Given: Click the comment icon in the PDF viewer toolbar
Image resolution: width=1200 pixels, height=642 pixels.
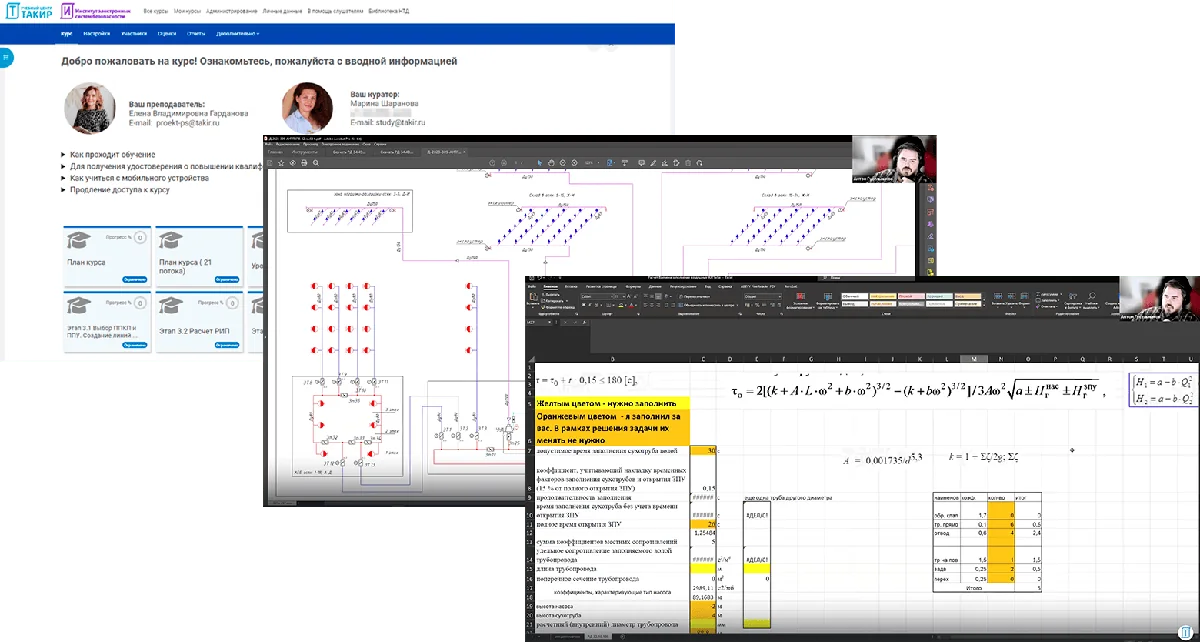Looking at the screenshot, I should click(641, 162).
